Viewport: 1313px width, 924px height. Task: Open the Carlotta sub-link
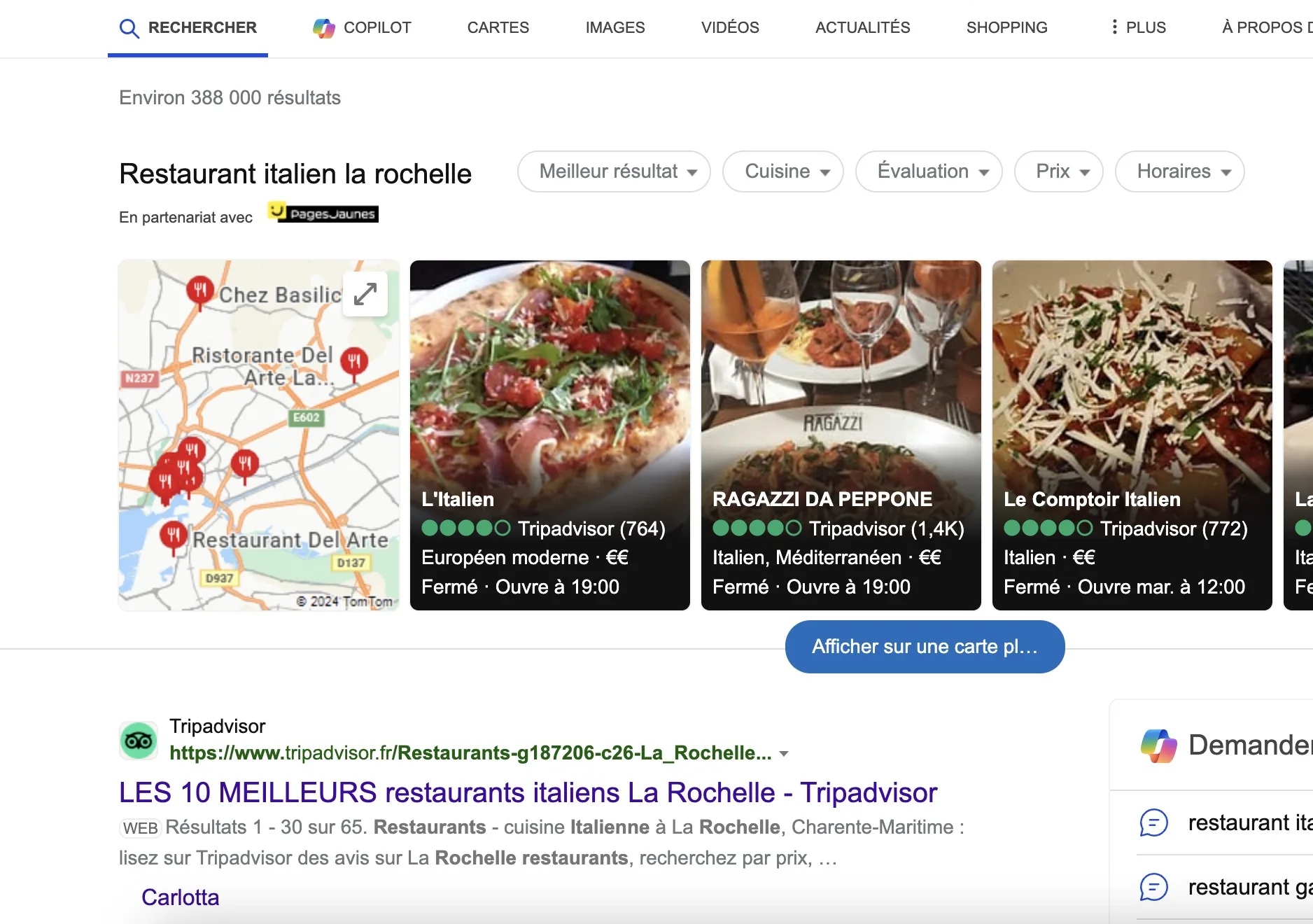(x=180, y=897)
